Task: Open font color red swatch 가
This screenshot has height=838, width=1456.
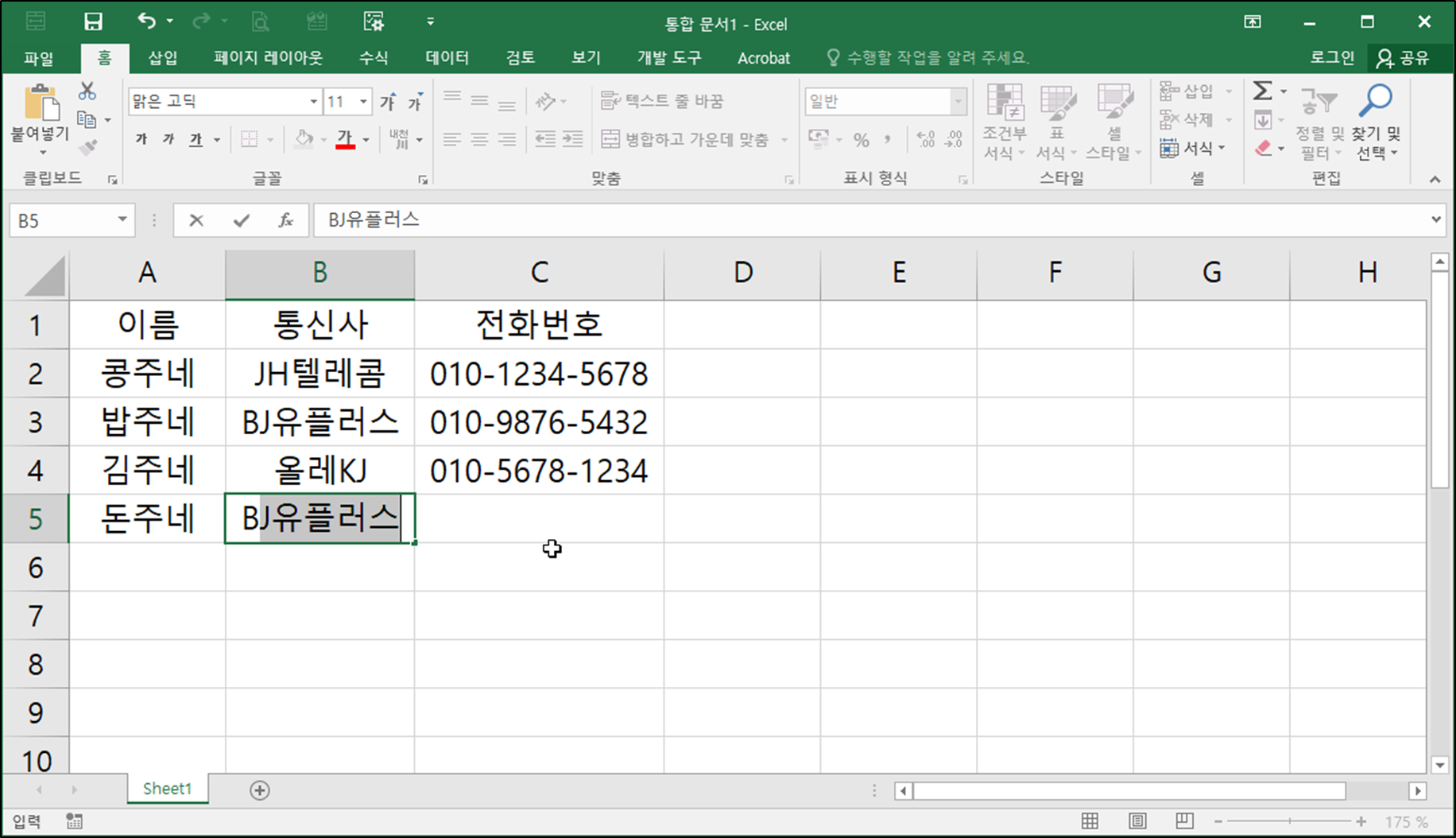Action: (345, 139)
